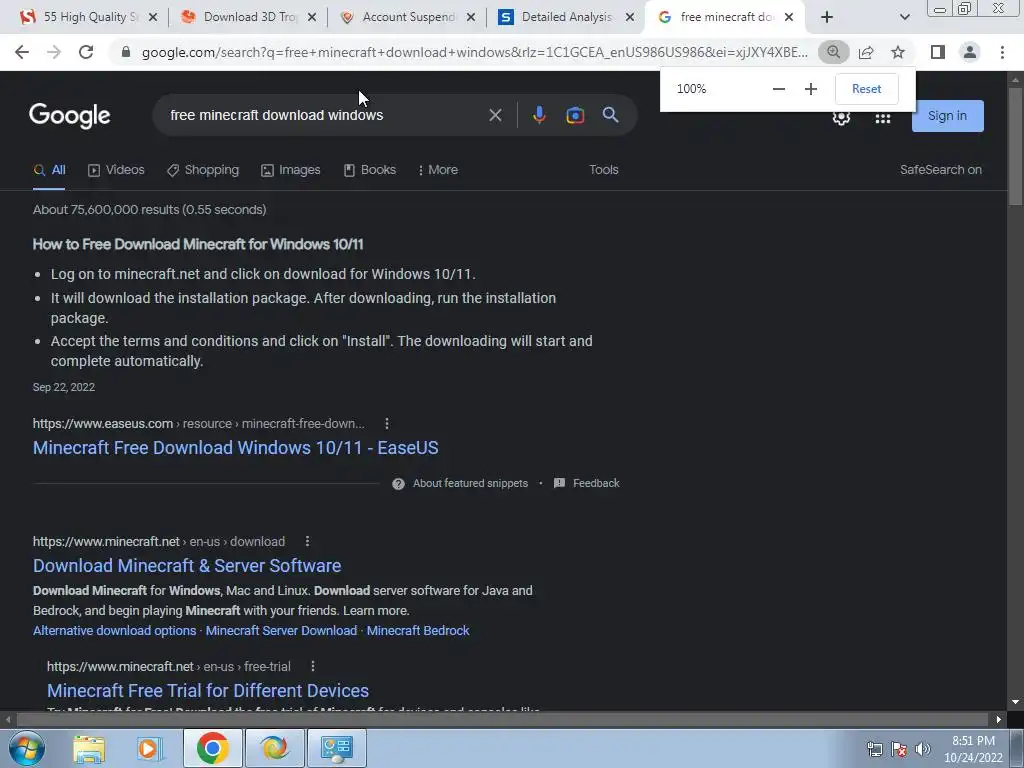Click the padlock site info icon
1024x768 pixels.
126,52
